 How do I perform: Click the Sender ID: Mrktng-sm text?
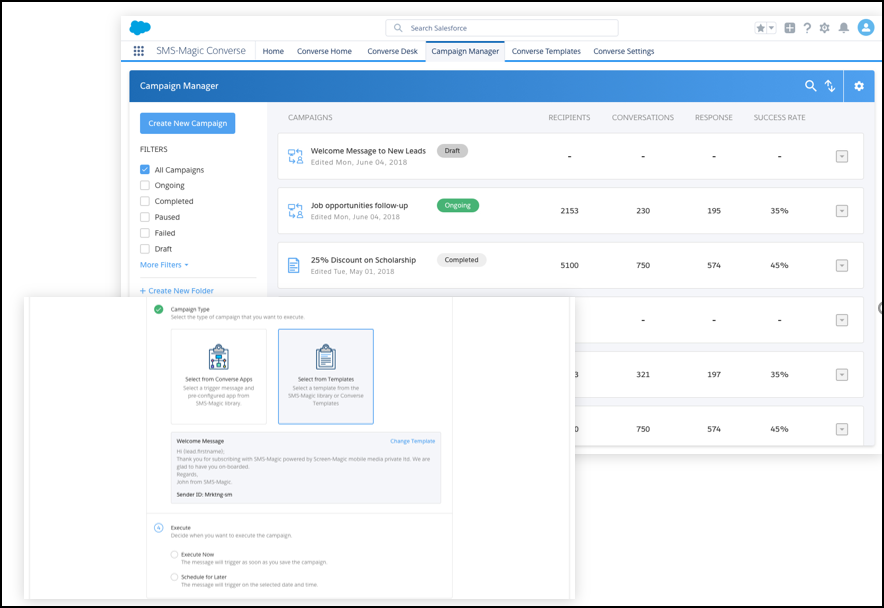(x=204, y=495)
